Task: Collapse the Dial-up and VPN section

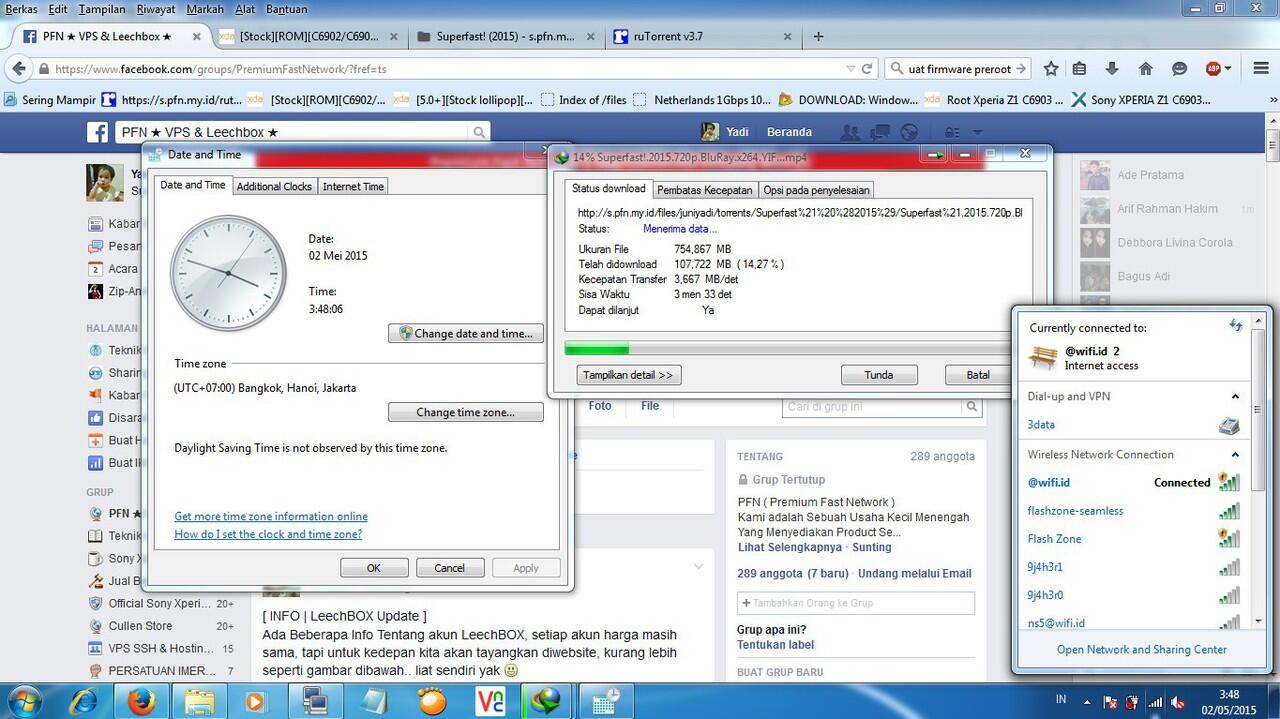Action: pyautogui.click(x=1235, y=397)
